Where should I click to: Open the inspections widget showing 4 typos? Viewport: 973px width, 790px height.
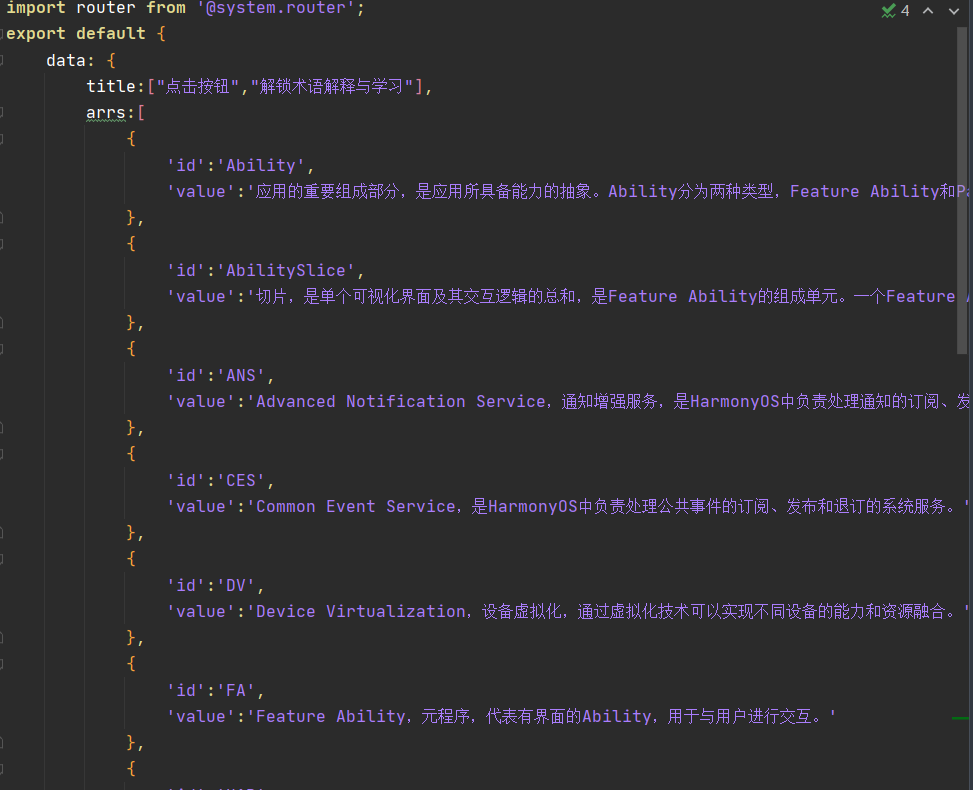pyautogui.click(x=895, y=11)
